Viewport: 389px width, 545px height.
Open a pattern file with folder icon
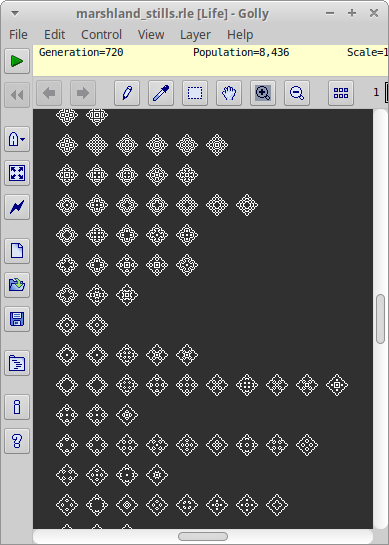tap(17, 285)
